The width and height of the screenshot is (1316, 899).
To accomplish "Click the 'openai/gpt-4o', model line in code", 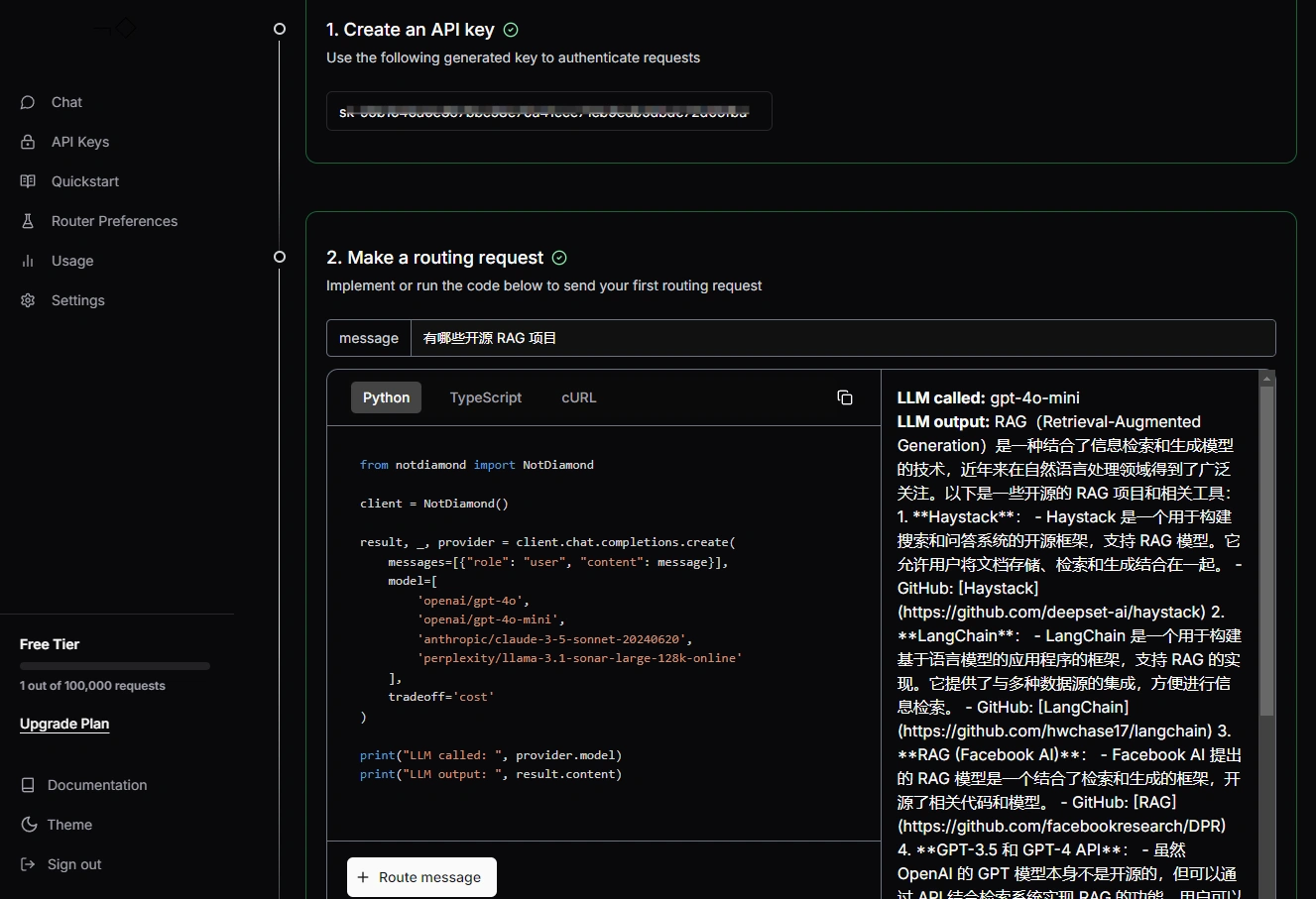I will click(473, 601).
